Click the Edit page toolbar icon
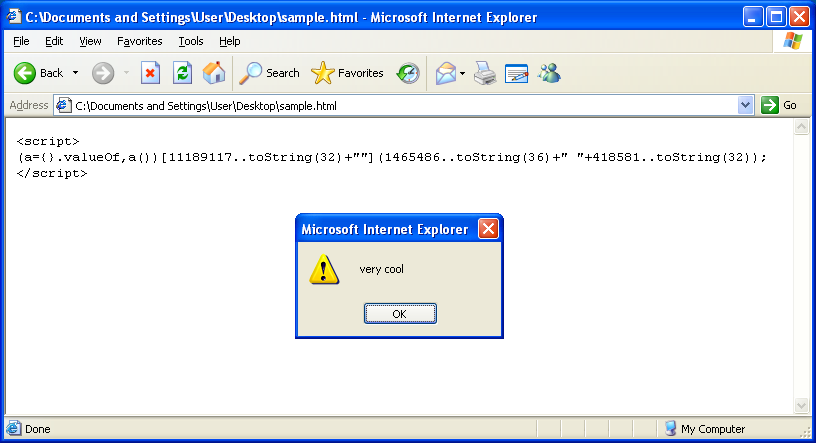This screenshot has width=816, height=443. [x=516, y=73]
